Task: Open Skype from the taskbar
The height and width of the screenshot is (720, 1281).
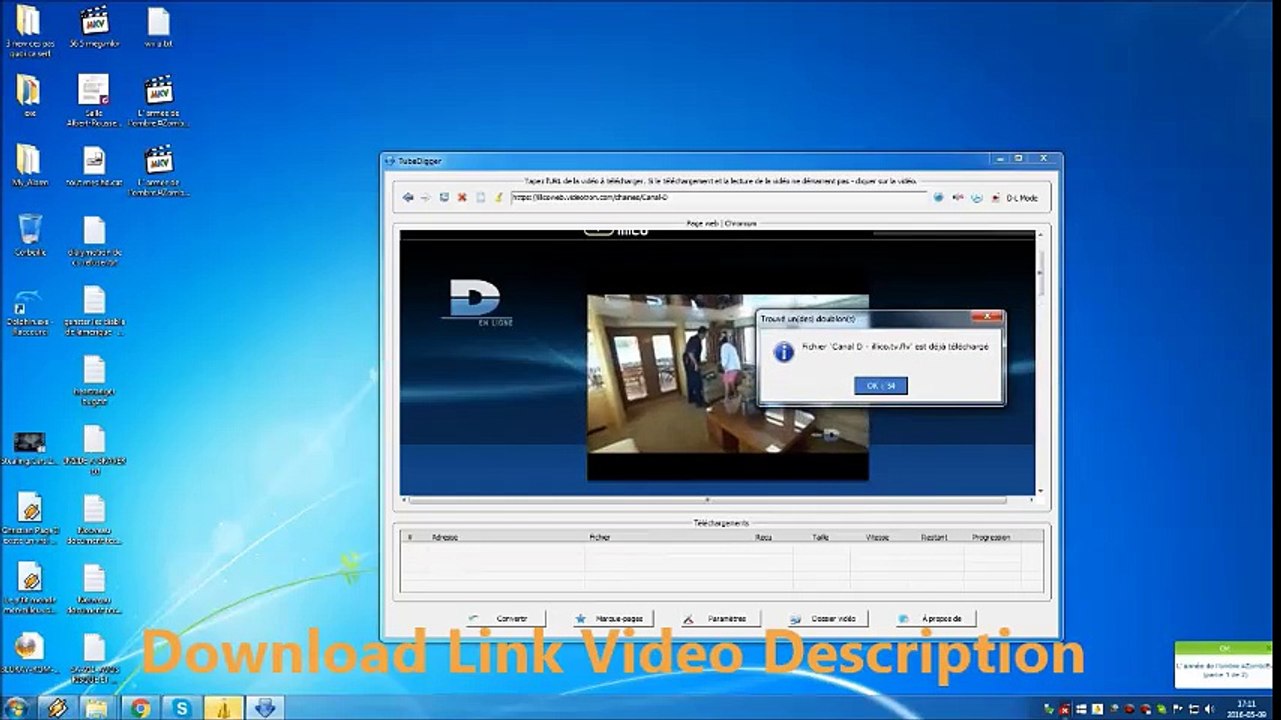Action: (182, 708)
